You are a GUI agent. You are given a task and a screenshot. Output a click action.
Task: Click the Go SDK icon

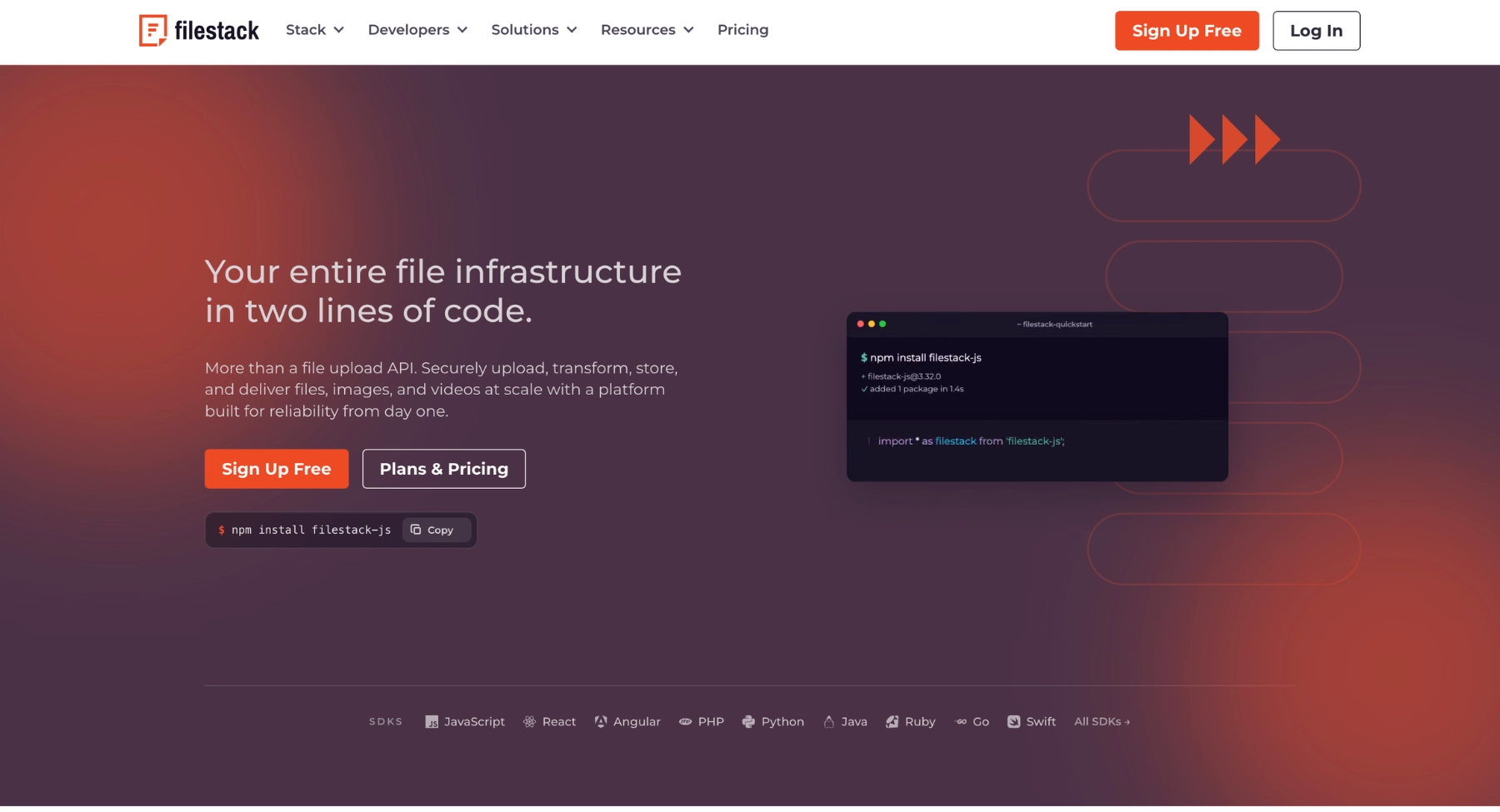tap(961, 722)
